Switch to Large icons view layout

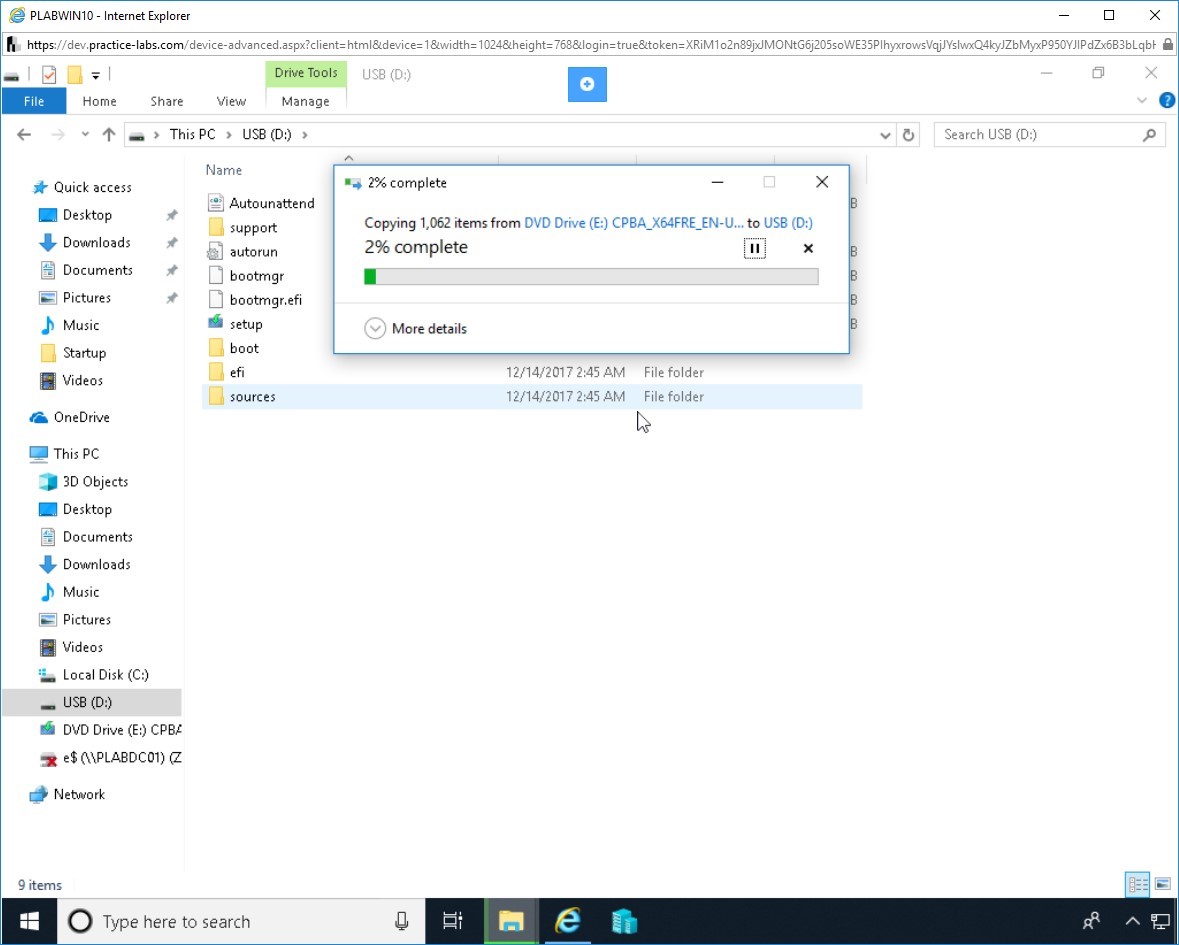[x=1163, y=884]
